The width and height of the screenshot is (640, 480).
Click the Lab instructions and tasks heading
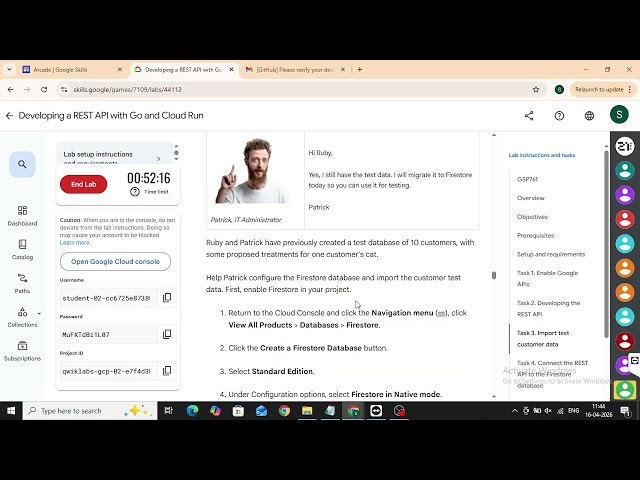(x=542, y=155)
